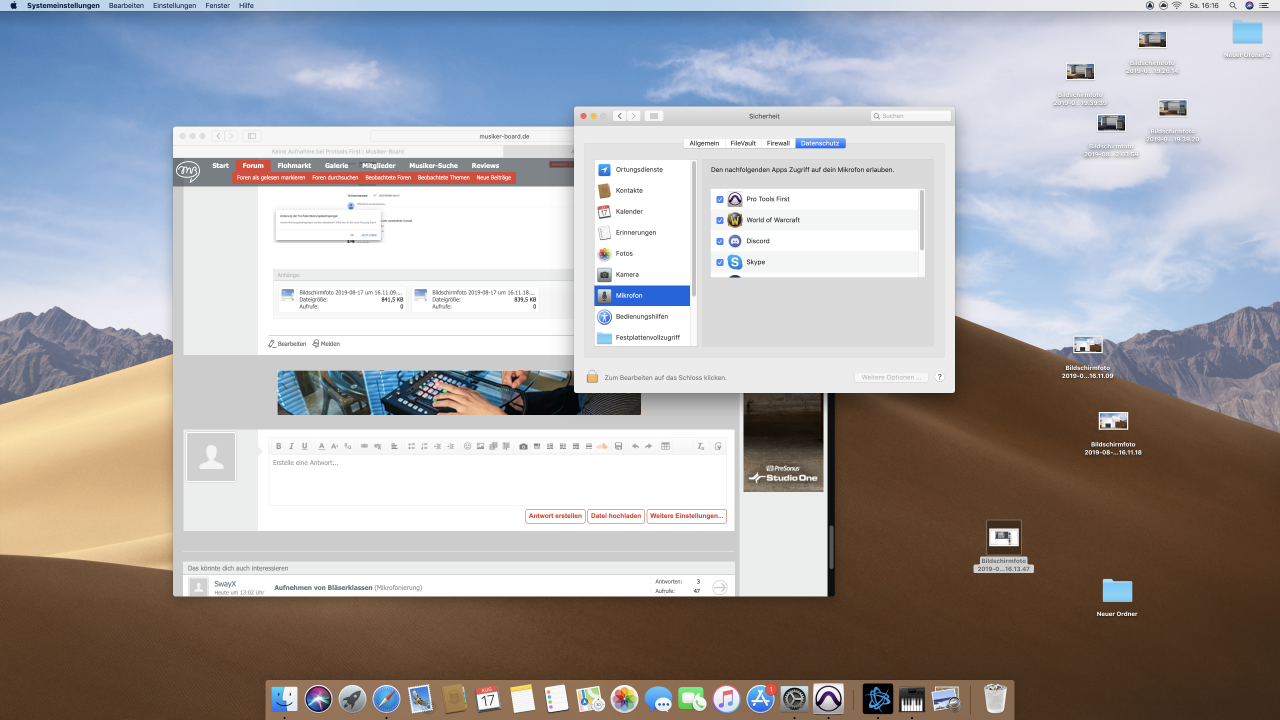Screen dimensions: 1280x720
Task: Uncheck microphone access for World of Warcraft
Action: (x=720, y=220)
